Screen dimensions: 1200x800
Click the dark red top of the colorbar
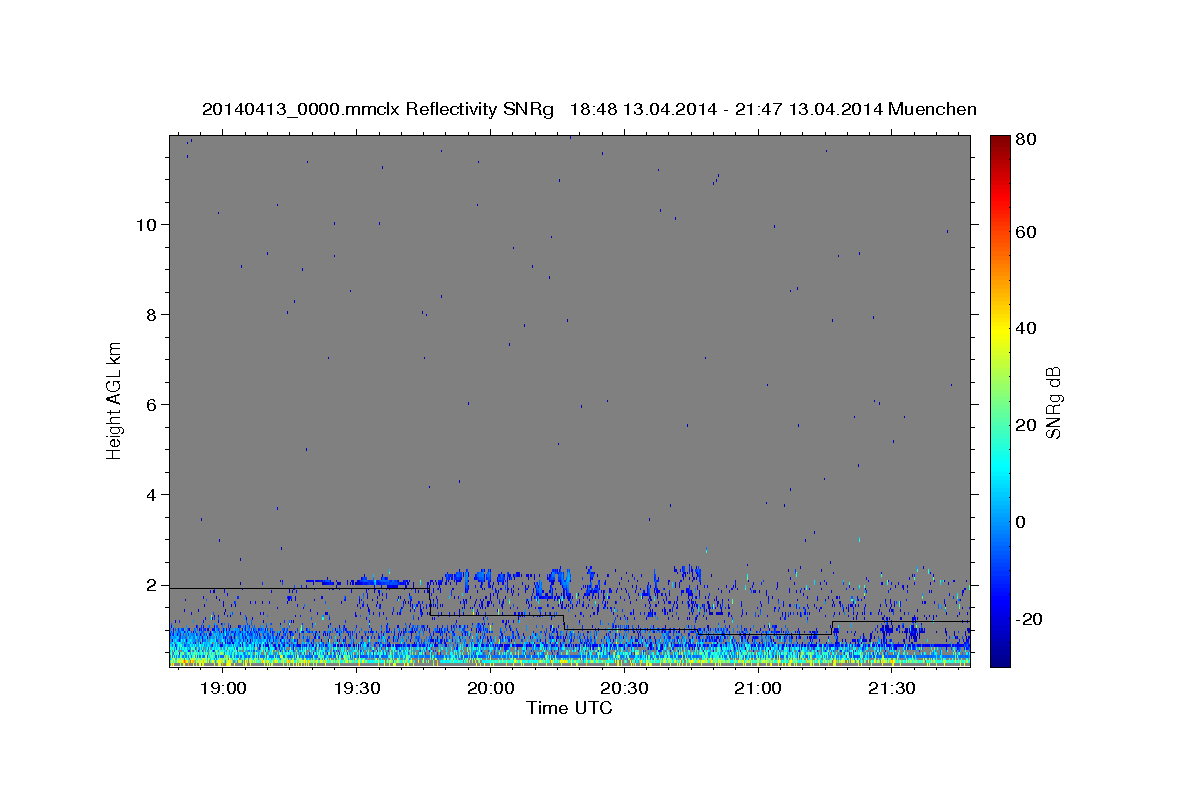click(1000, 142)
